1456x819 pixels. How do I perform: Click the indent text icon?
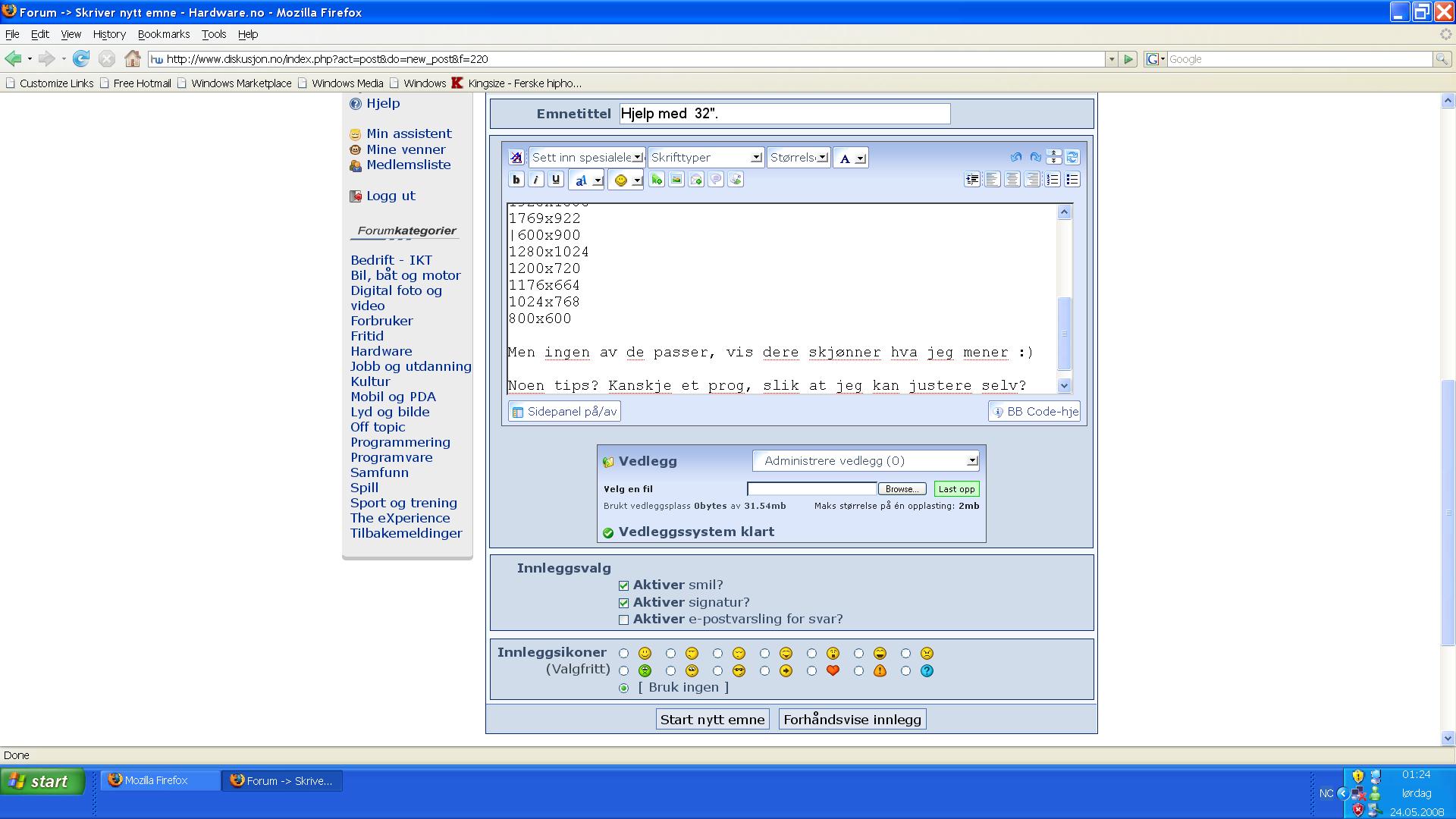pyautogui.click(x=972, y=180)
